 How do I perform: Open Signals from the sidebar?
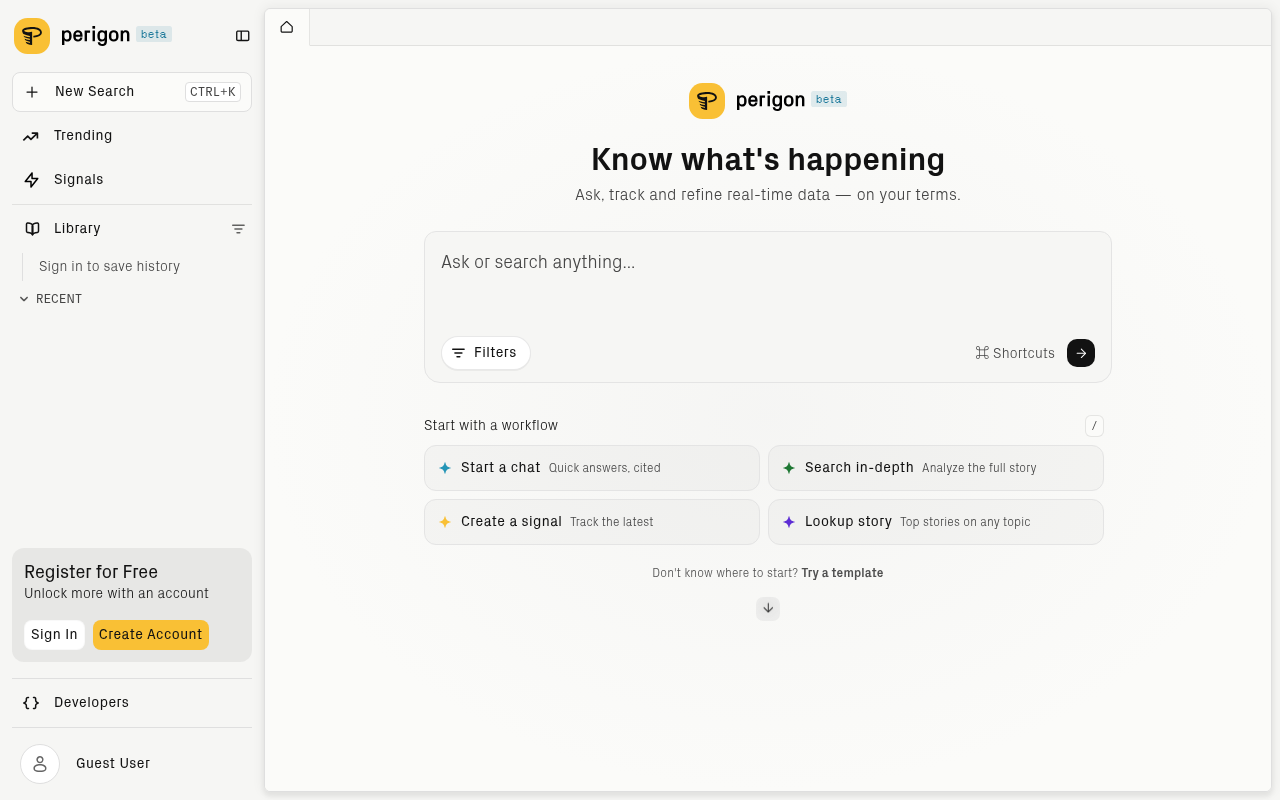77,179
